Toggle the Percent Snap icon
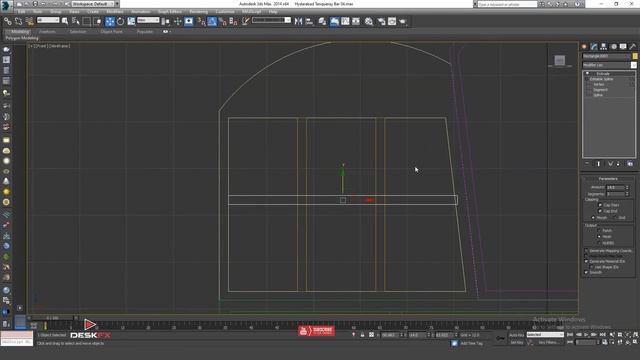 coord(223,21)
